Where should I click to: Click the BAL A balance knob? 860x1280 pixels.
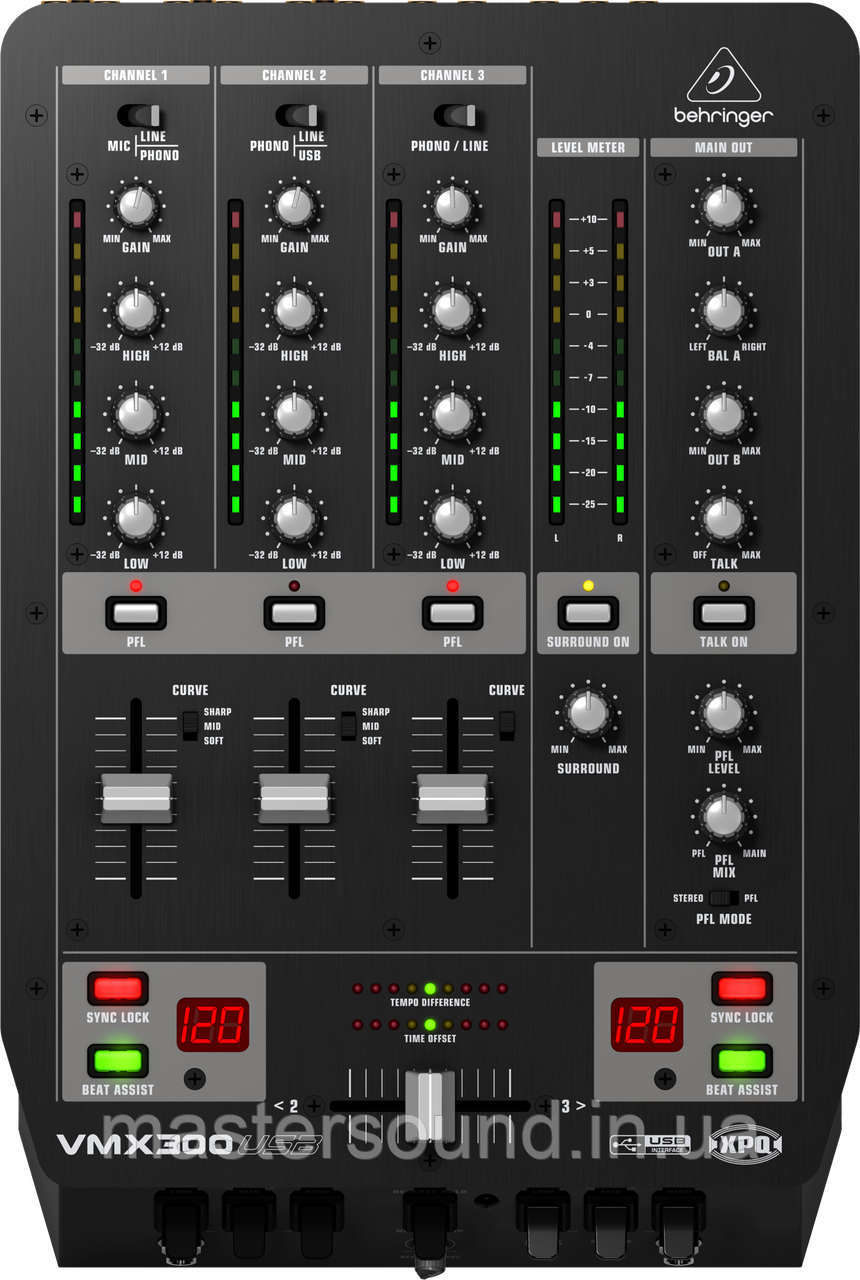click(x=723, y=310)
